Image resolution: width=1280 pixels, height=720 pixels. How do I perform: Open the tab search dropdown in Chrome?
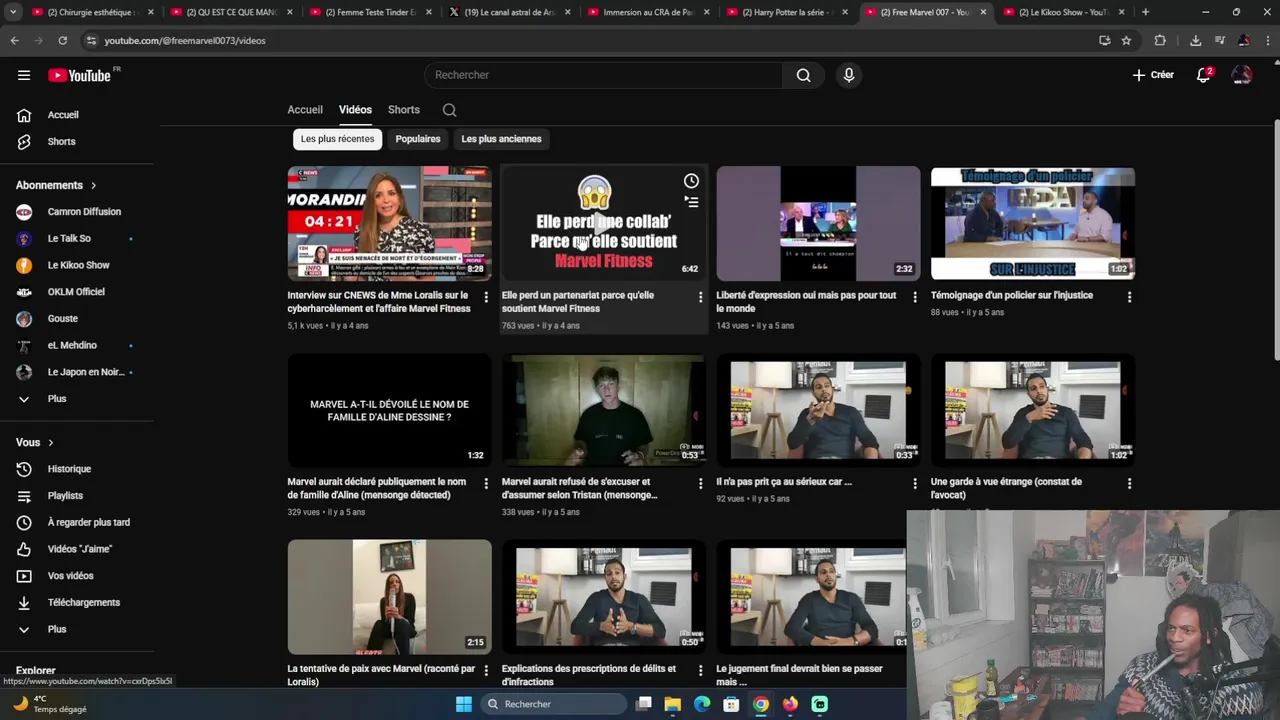[x=14, y=12]
